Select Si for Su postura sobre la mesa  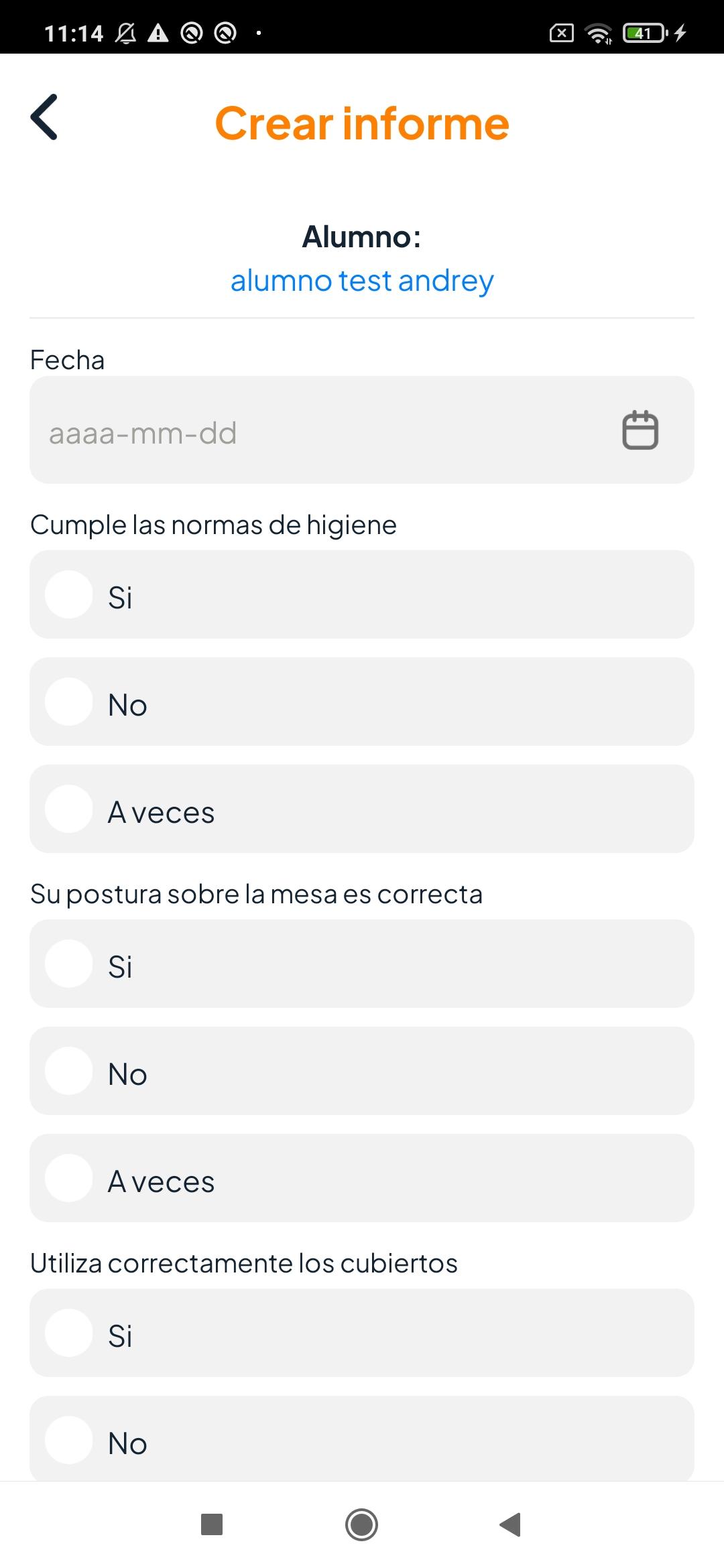pos(362,964)
